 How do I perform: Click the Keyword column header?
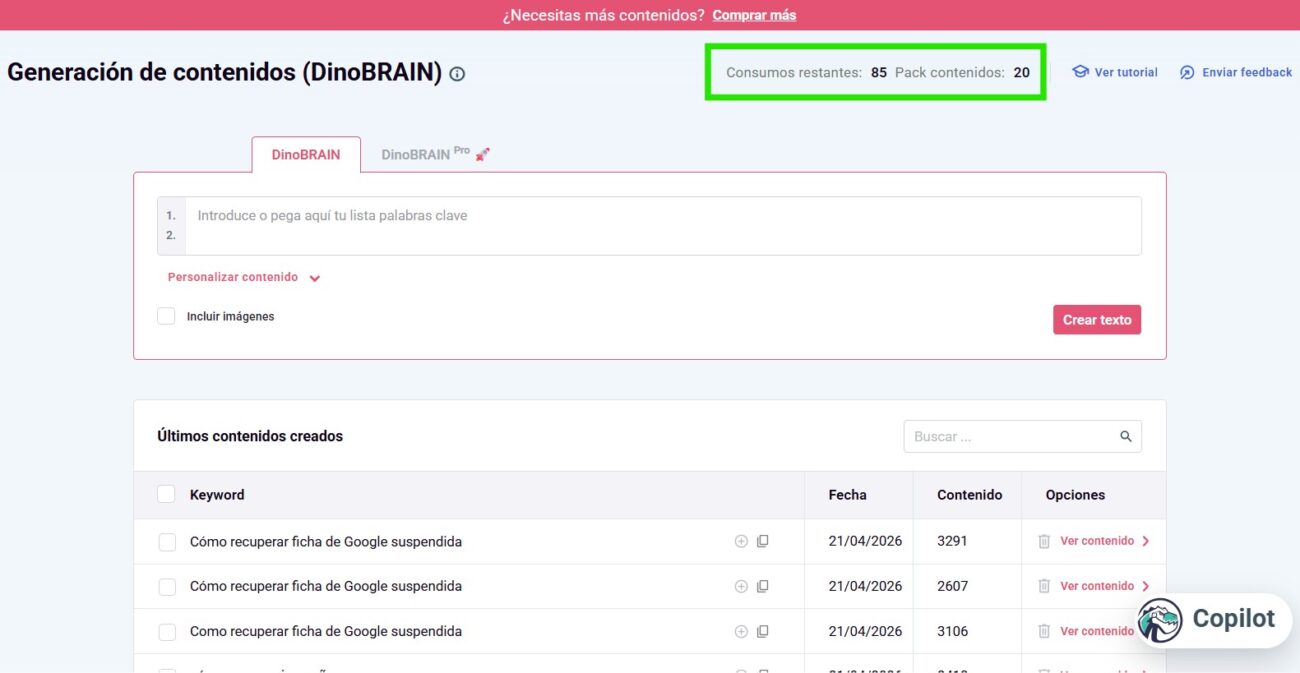point(217,494)
